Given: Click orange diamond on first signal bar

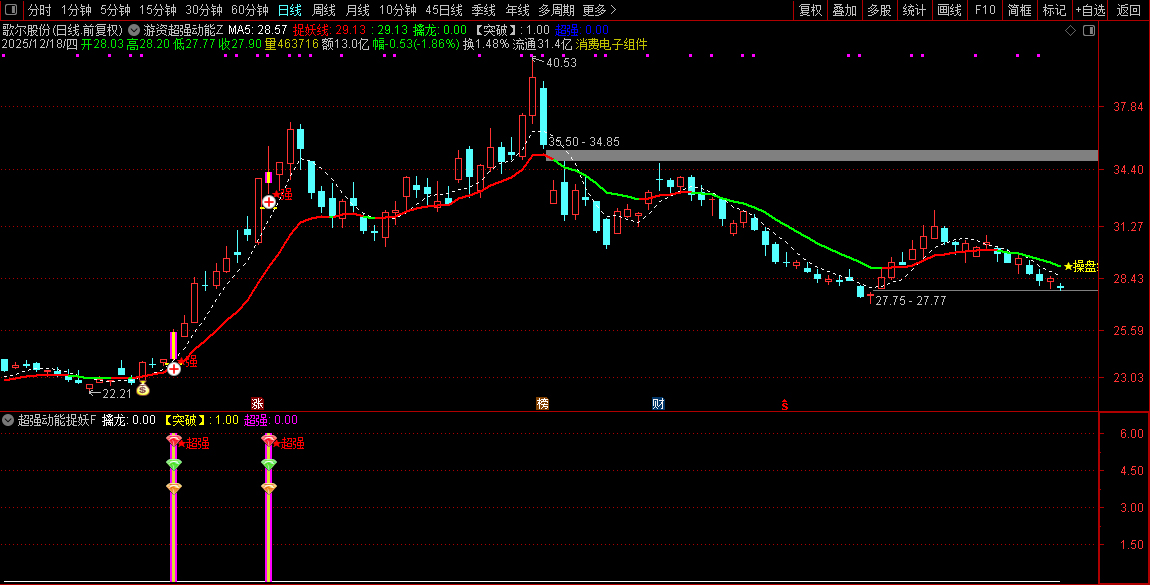Looking at the screenshot, I should [x=174, y=488].
